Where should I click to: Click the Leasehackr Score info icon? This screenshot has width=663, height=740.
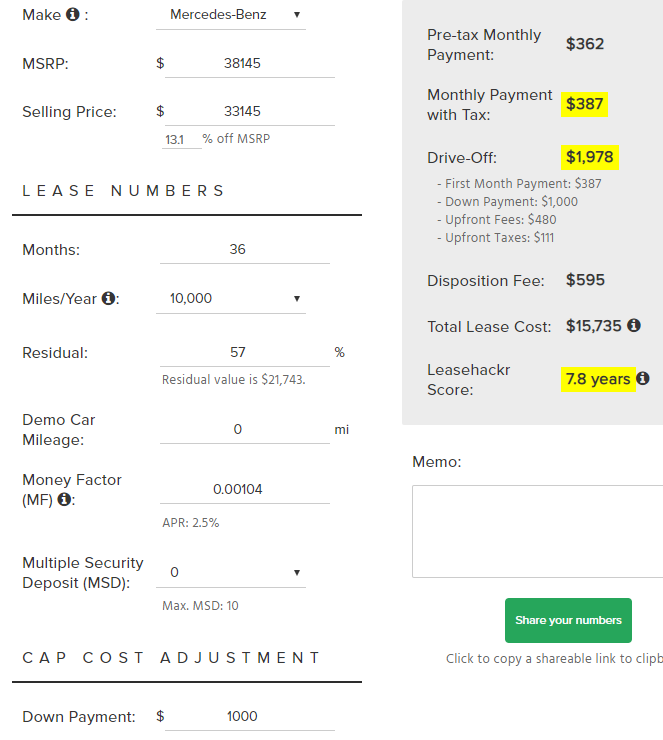(643, 378)
